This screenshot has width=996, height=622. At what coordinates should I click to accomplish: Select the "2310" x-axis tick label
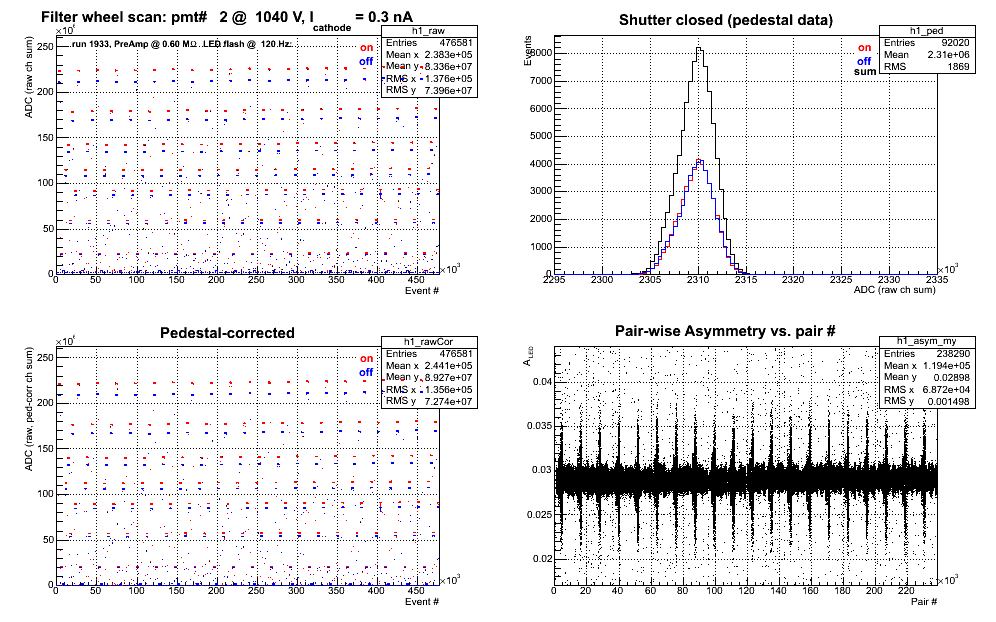coord(697,279)
